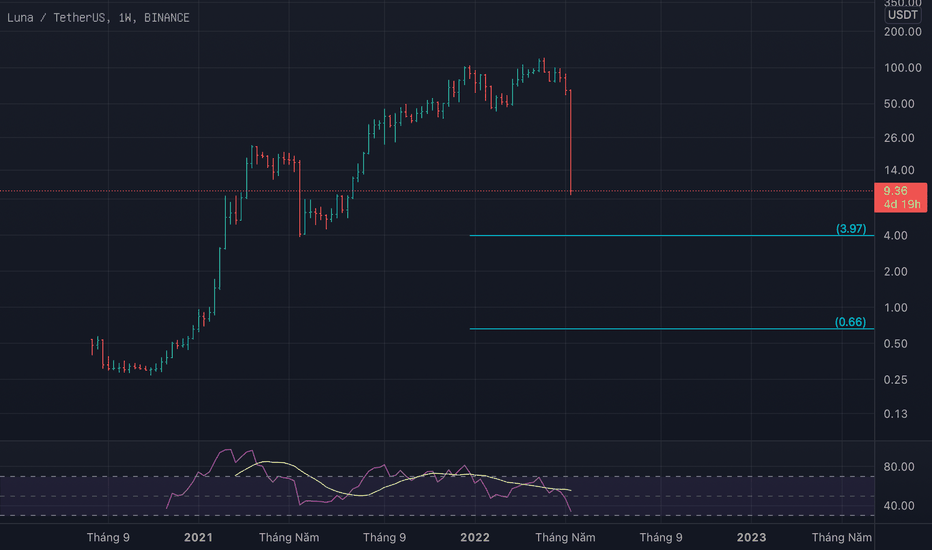Select the cyan horizontal line at 3.97

[650, 236]
